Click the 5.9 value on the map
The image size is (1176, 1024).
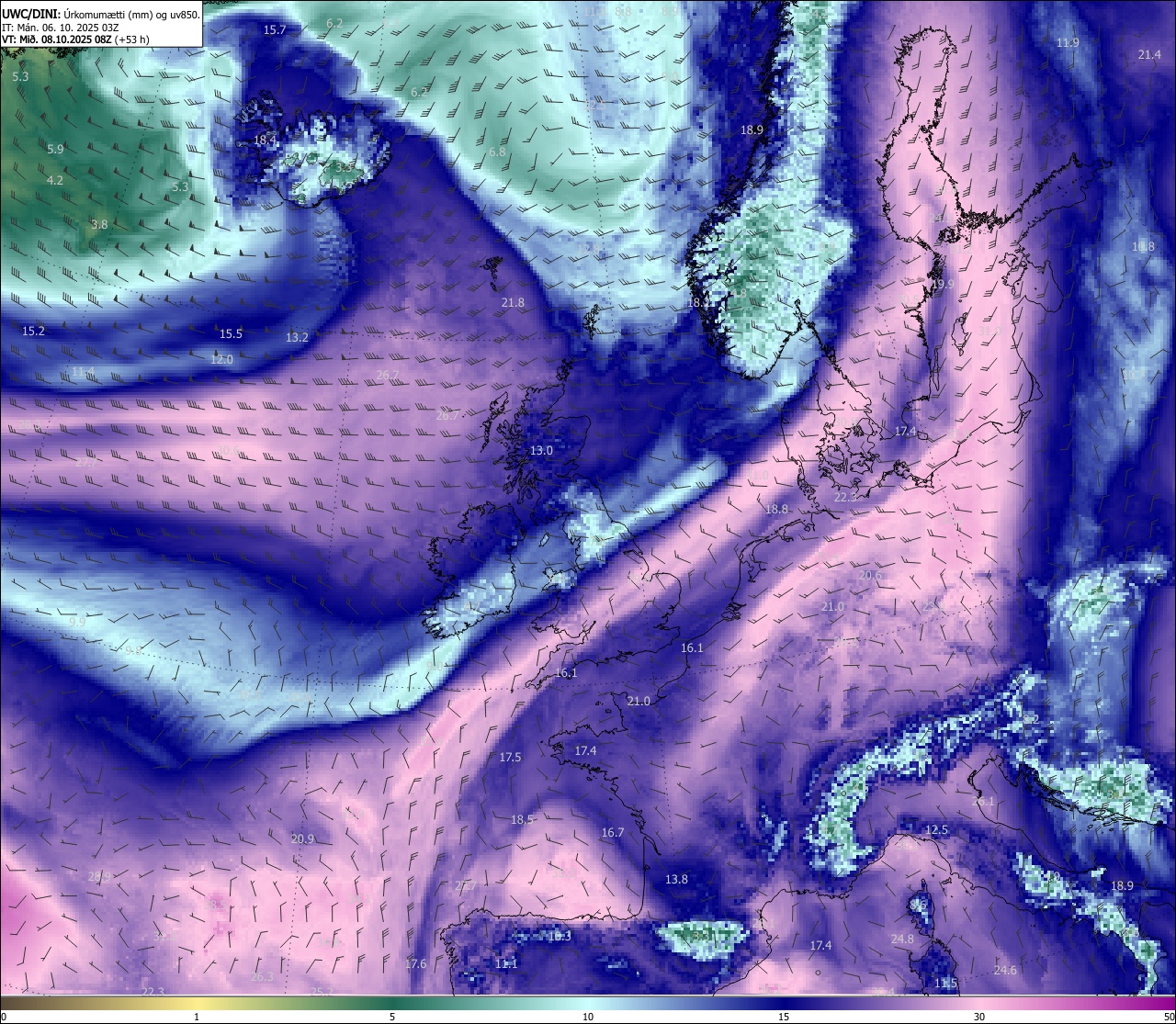[55, 150]
